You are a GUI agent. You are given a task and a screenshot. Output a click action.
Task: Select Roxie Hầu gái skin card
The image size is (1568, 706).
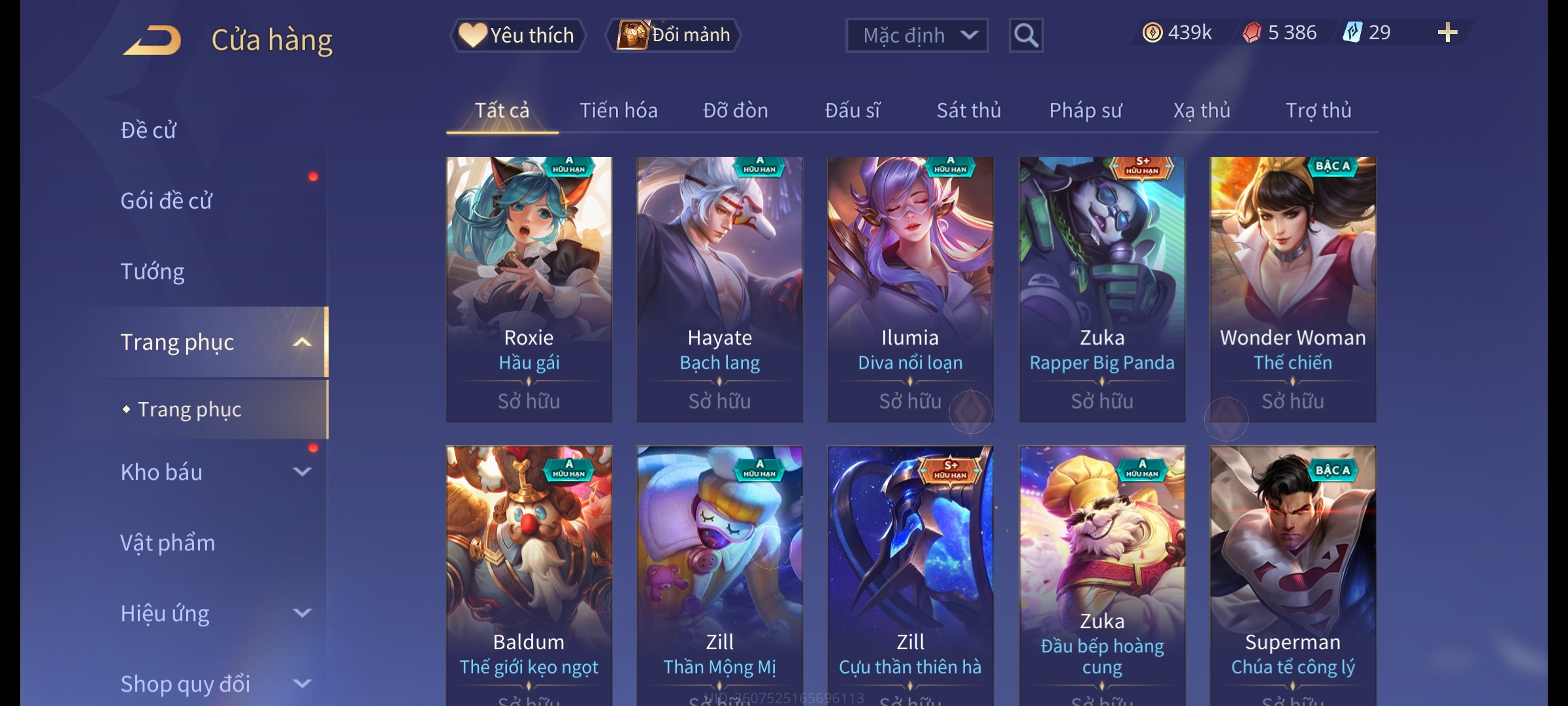click(x=529, y=290)
